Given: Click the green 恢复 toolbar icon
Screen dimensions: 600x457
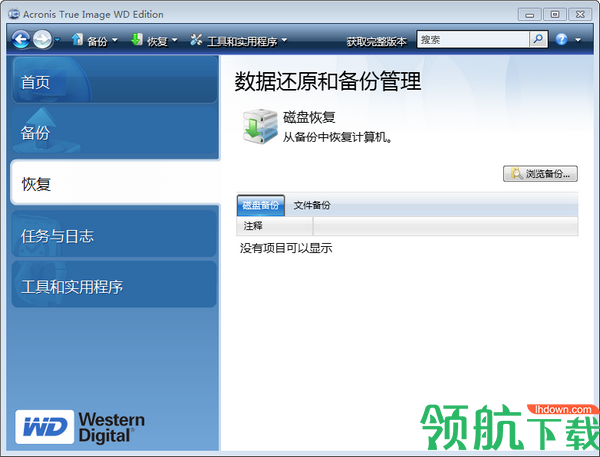Looking at the screenshot, I should [137, 39].
